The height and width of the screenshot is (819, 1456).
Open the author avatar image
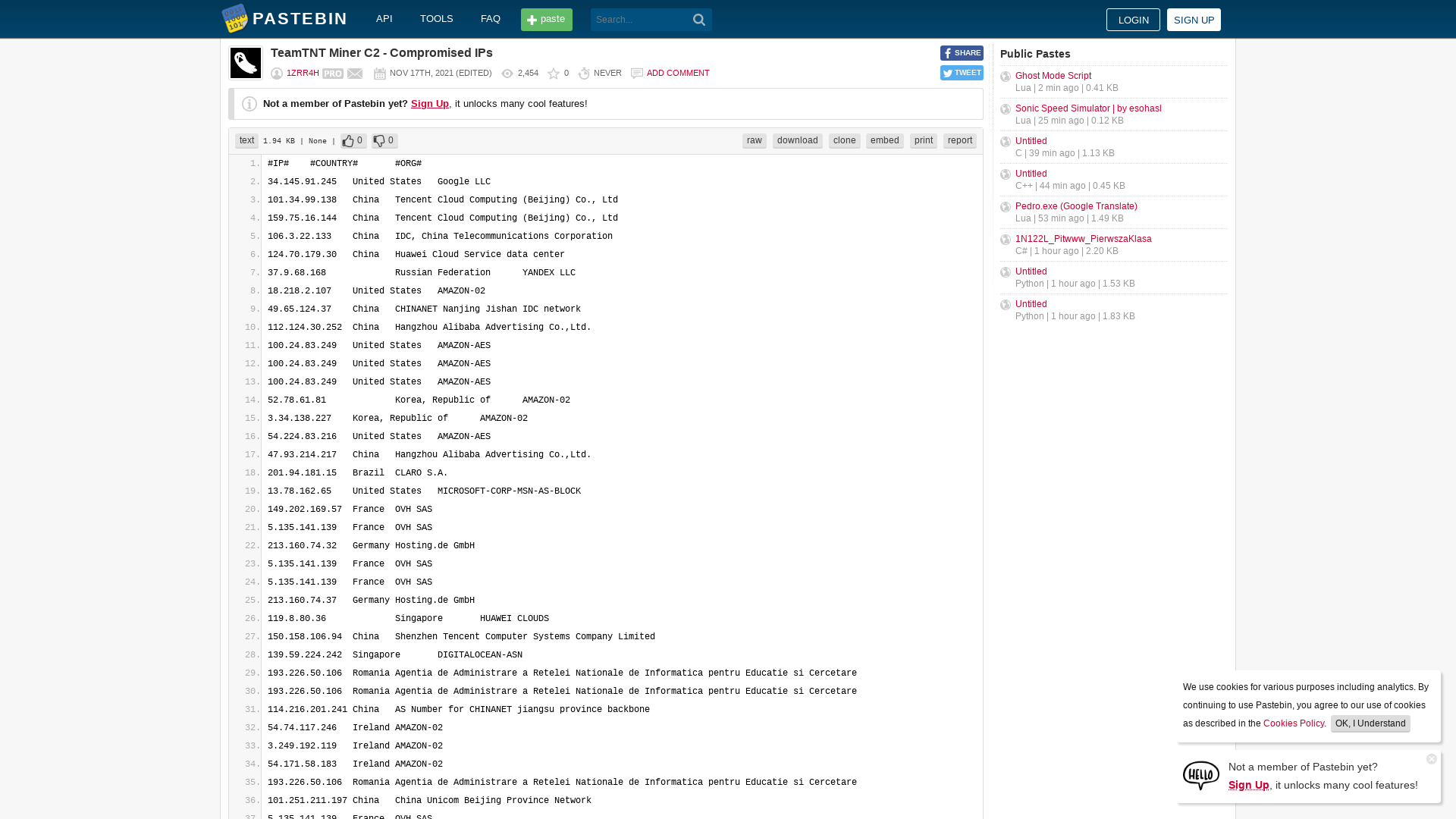pos(246,63)
